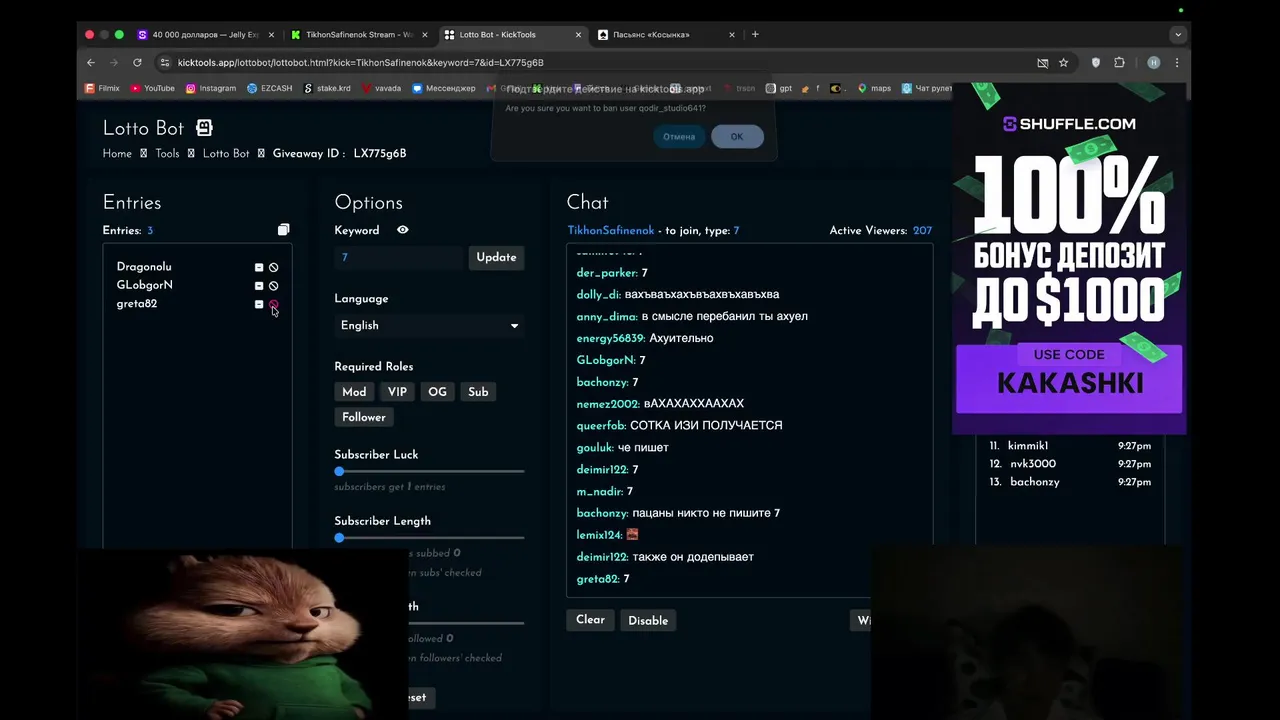The image size is (1280, 720).
Task: Ban greta82 using the red ban icon
Action: click(273, 305)
